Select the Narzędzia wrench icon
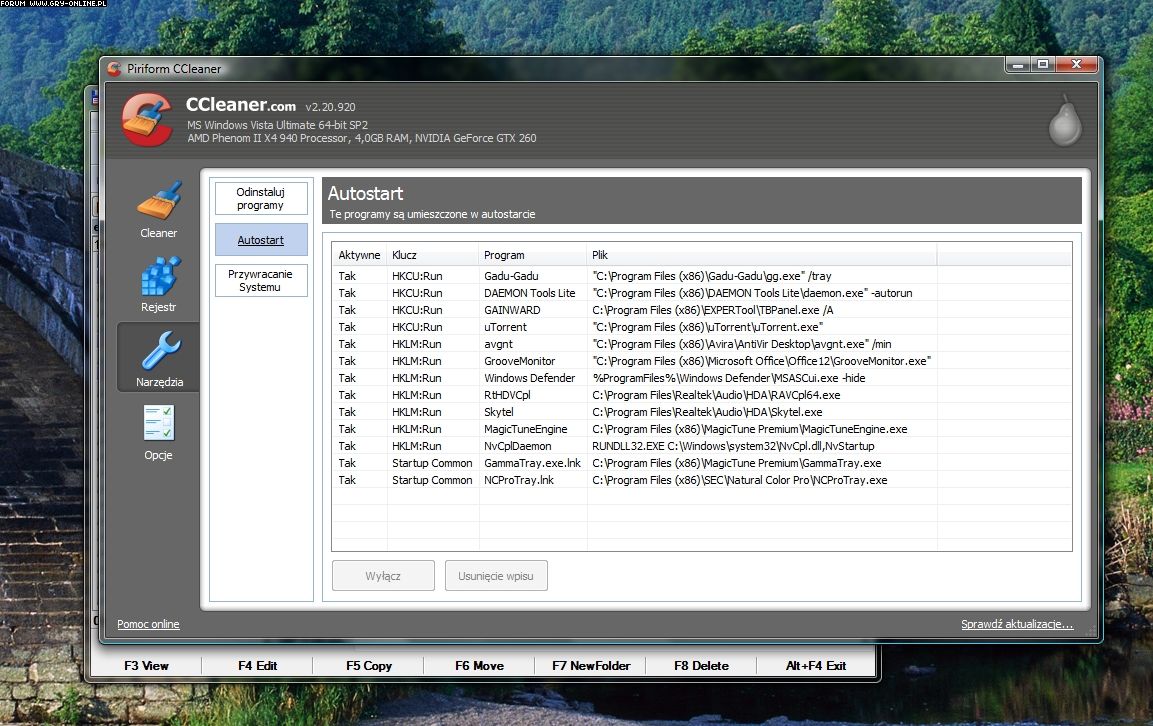The width and height of the screenshot is (1153, 726). [x=160, y=350]
